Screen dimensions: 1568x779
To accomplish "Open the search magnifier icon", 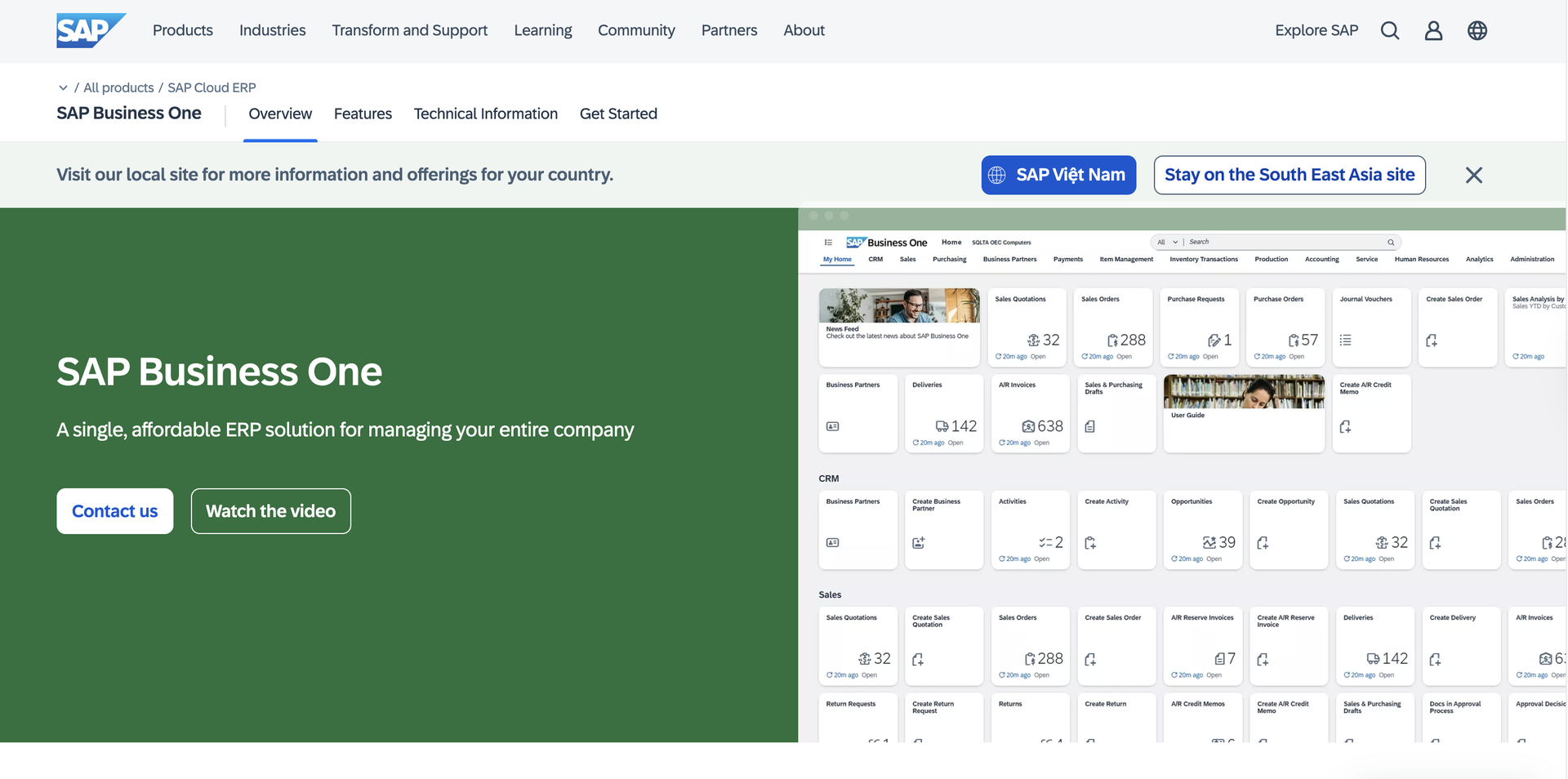I will tap(1389, 31).
